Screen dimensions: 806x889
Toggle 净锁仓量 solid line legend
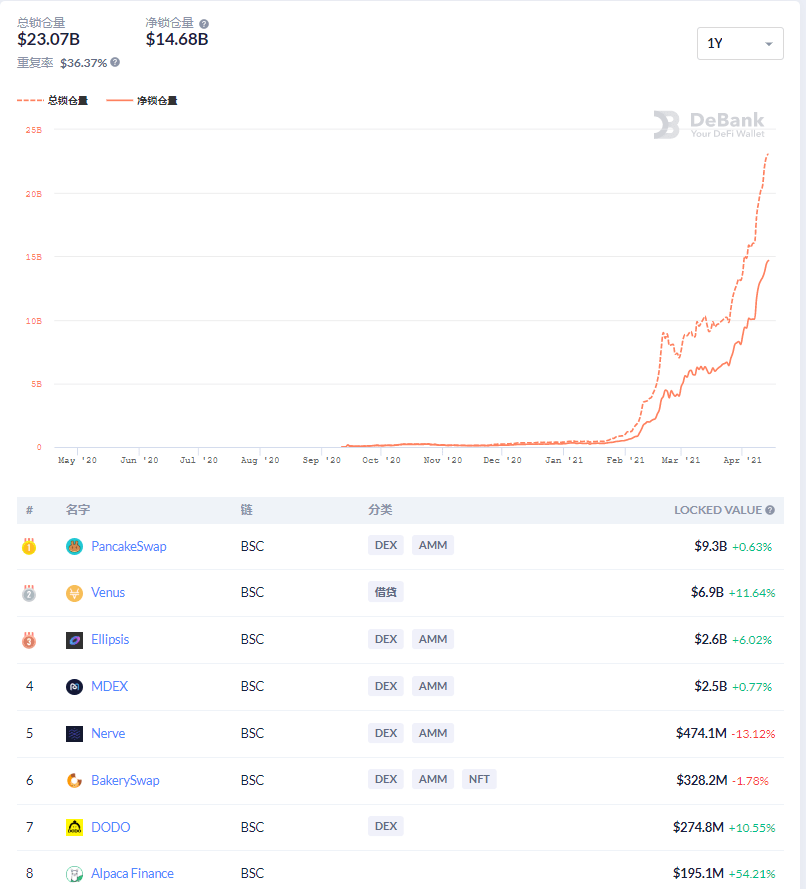[142, 100]
